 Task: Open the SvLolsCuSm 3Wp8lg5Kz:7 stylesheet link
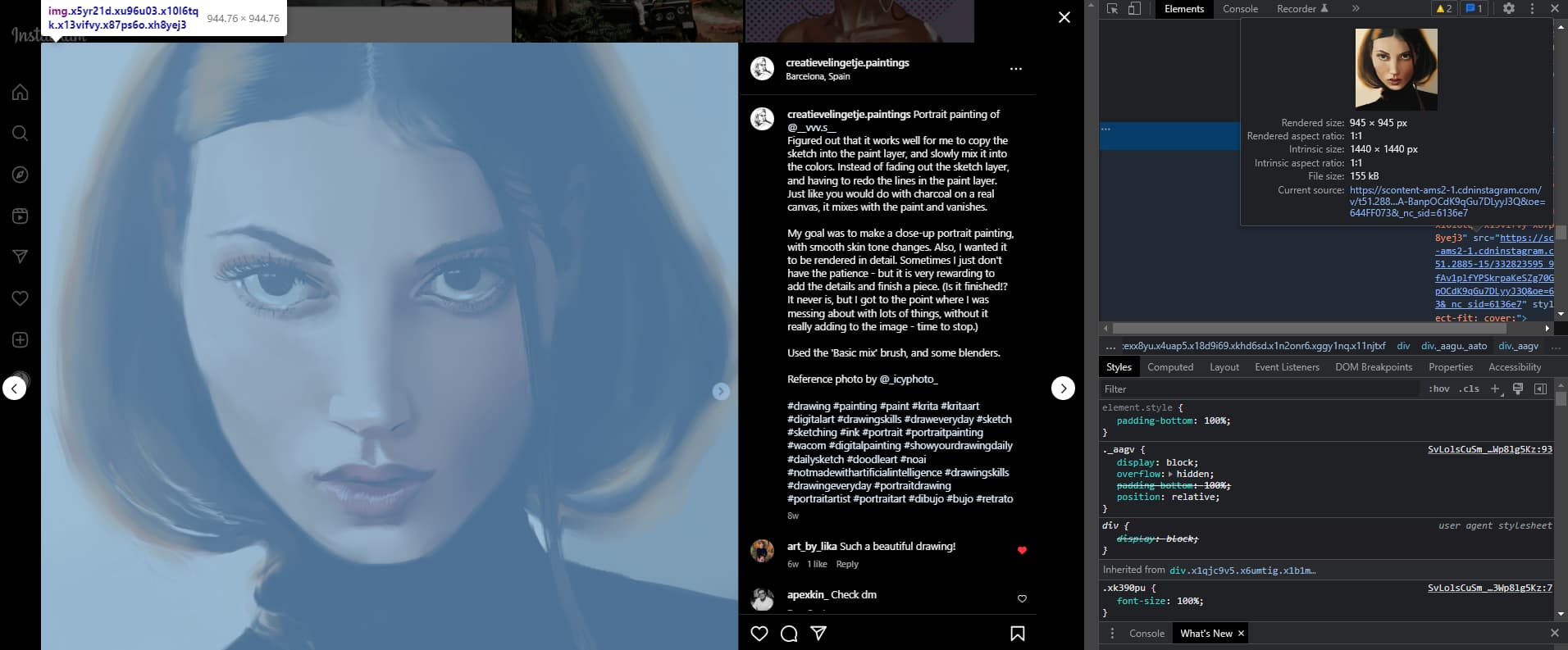(1489, 588)
